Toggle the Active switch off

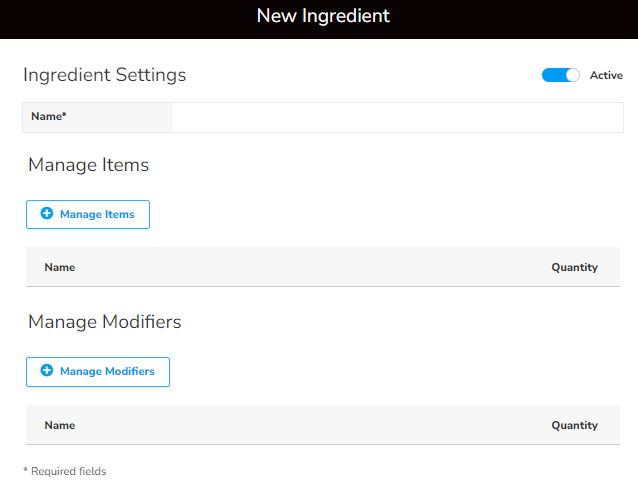pos(560,75)
